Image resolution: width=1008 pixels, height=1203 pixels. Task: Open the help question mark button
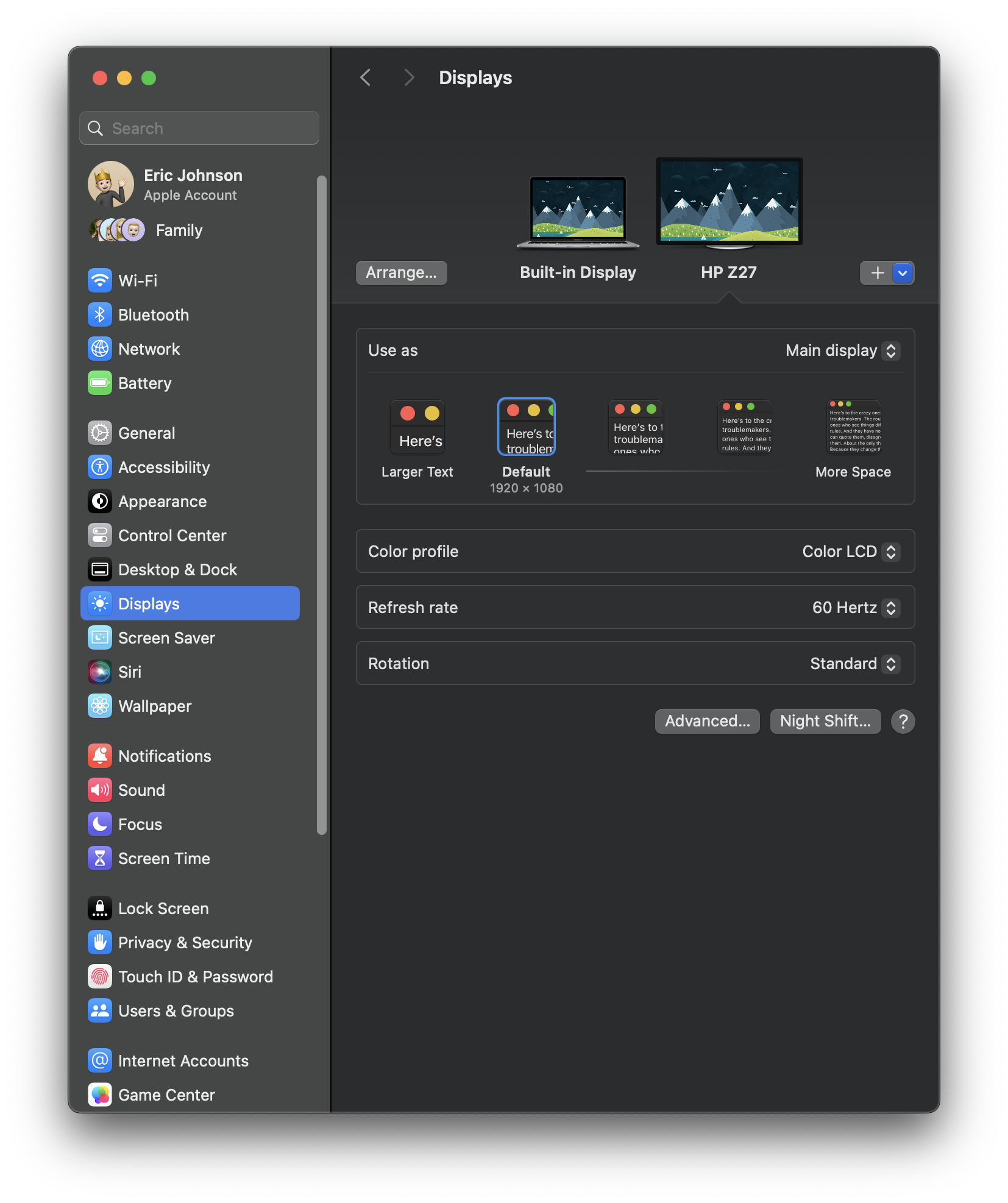point(903,722)
